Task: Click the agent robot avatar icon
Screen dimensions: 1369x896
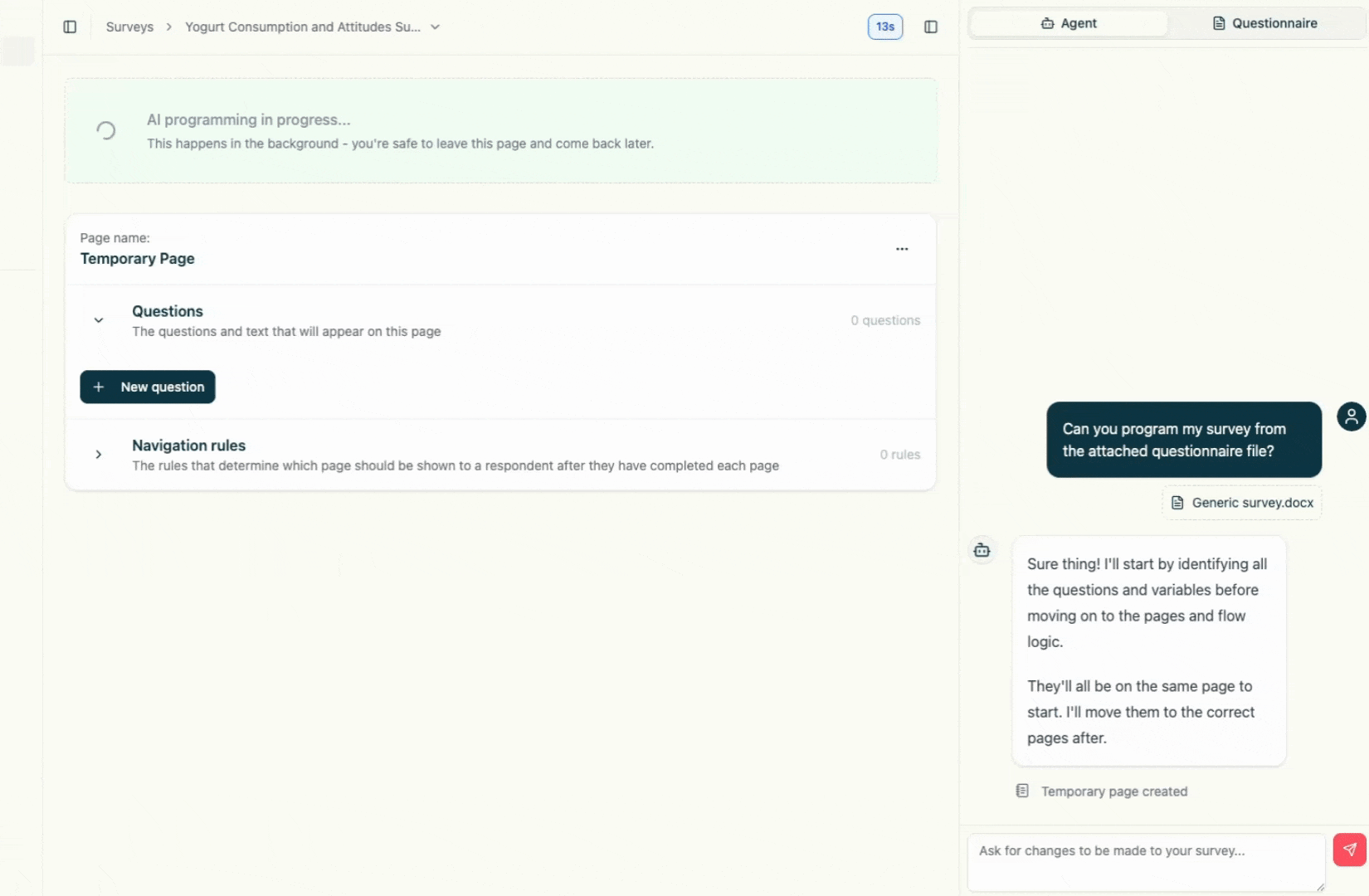Action: click(982, 550)
